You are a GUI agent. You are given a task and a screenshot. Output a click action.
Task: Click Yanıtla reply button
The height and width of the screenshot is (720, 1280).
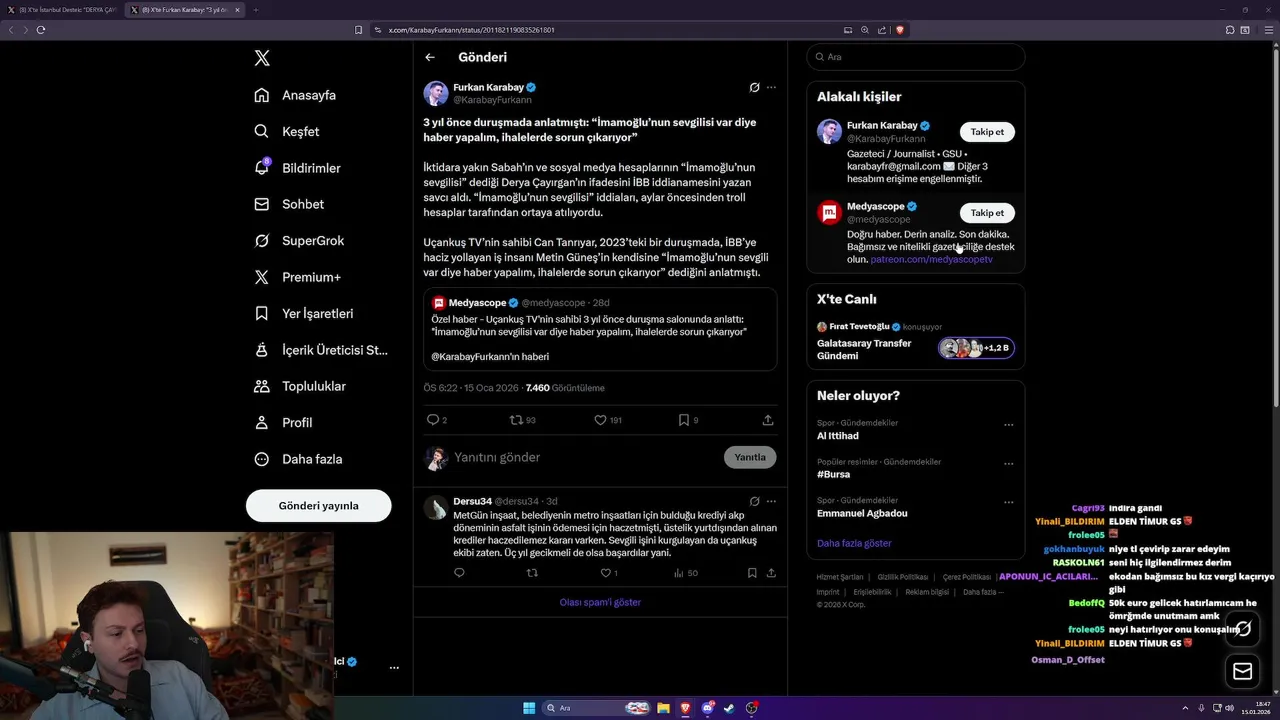[750, 457]
